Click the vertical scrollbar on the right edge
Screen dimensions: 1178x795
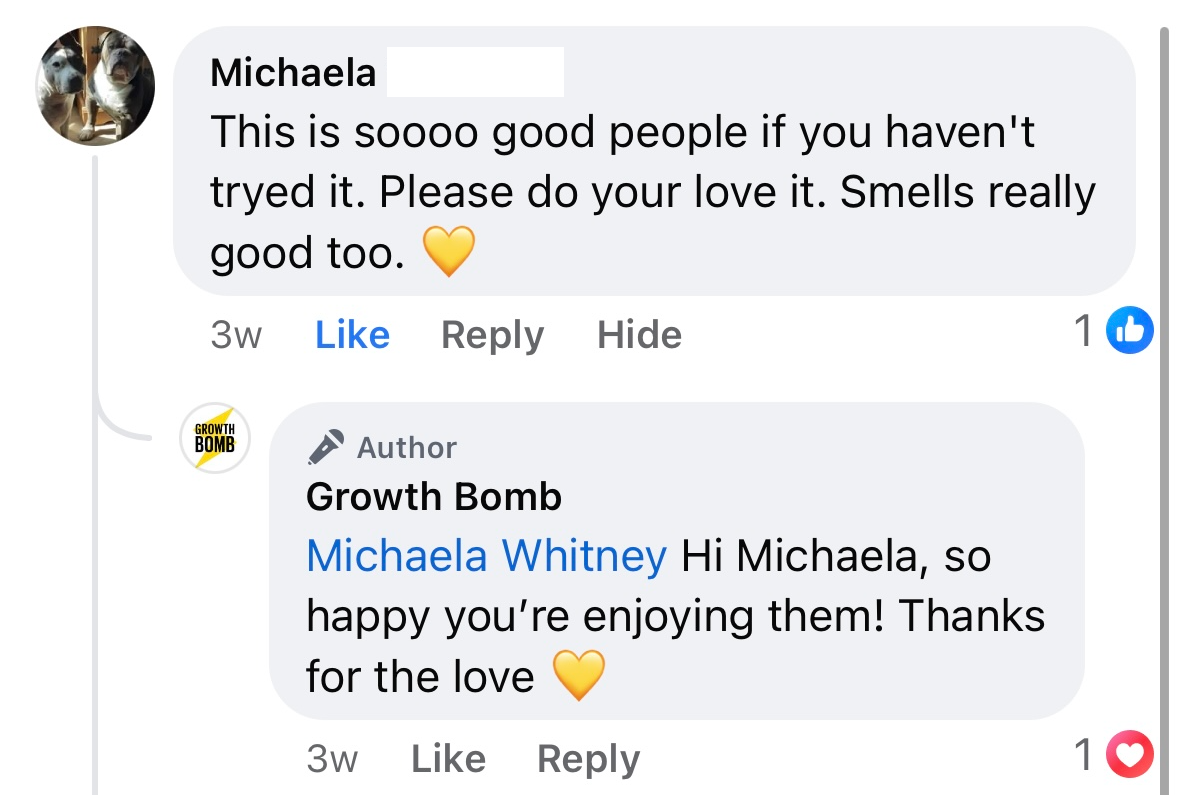(x=1163, y=400)
